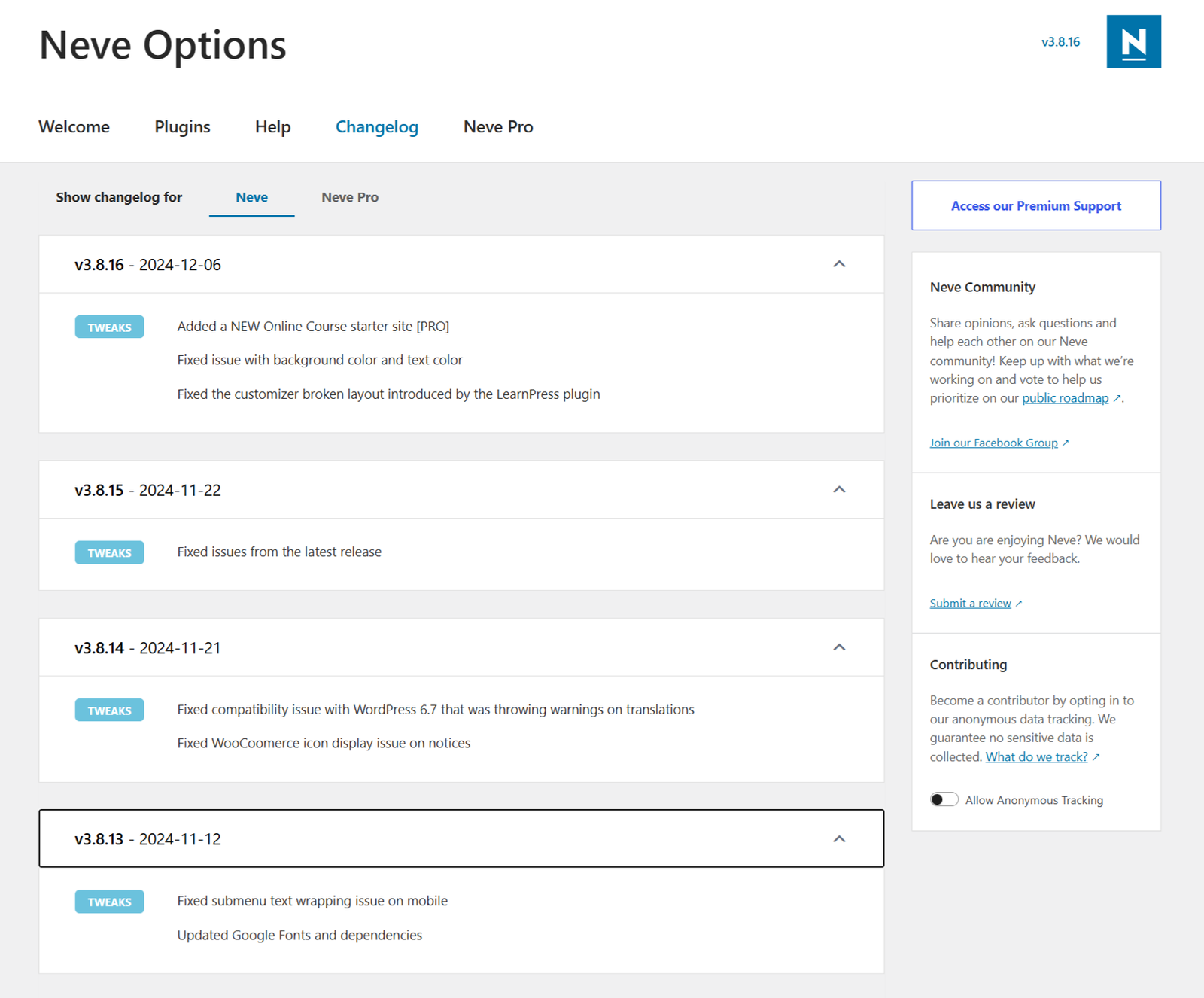This screenshot has height=998, width=1204.
Task: Collapse the v3.8.13 changelog chevron
Action: tap(839, 838)
